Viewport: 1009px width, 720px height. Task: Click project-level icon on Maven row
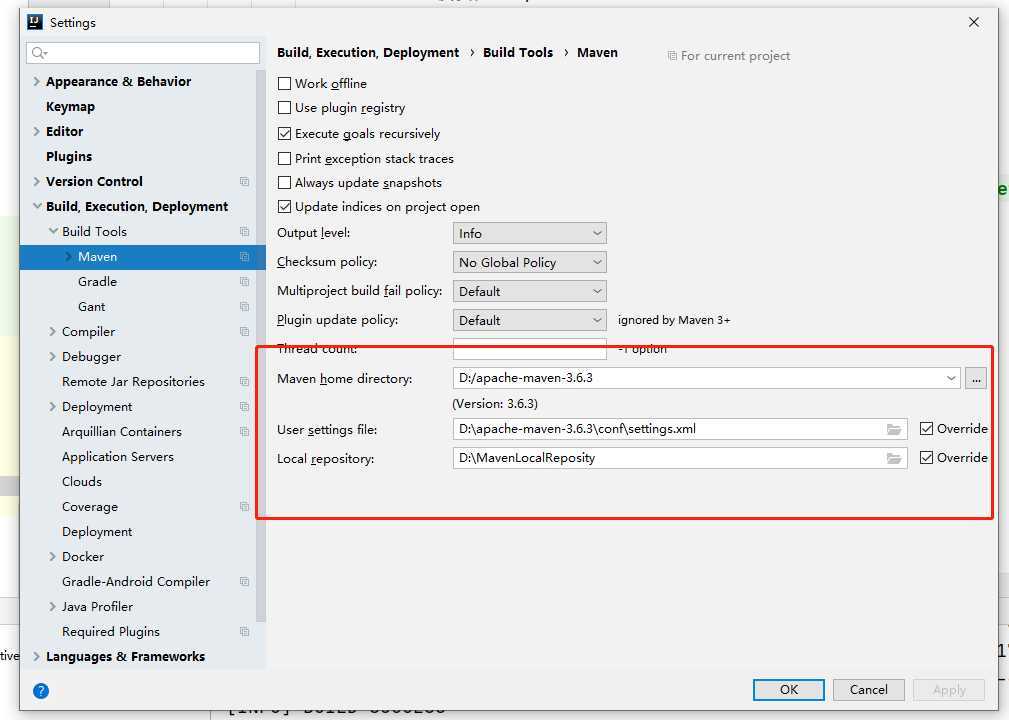pos(245,257)
